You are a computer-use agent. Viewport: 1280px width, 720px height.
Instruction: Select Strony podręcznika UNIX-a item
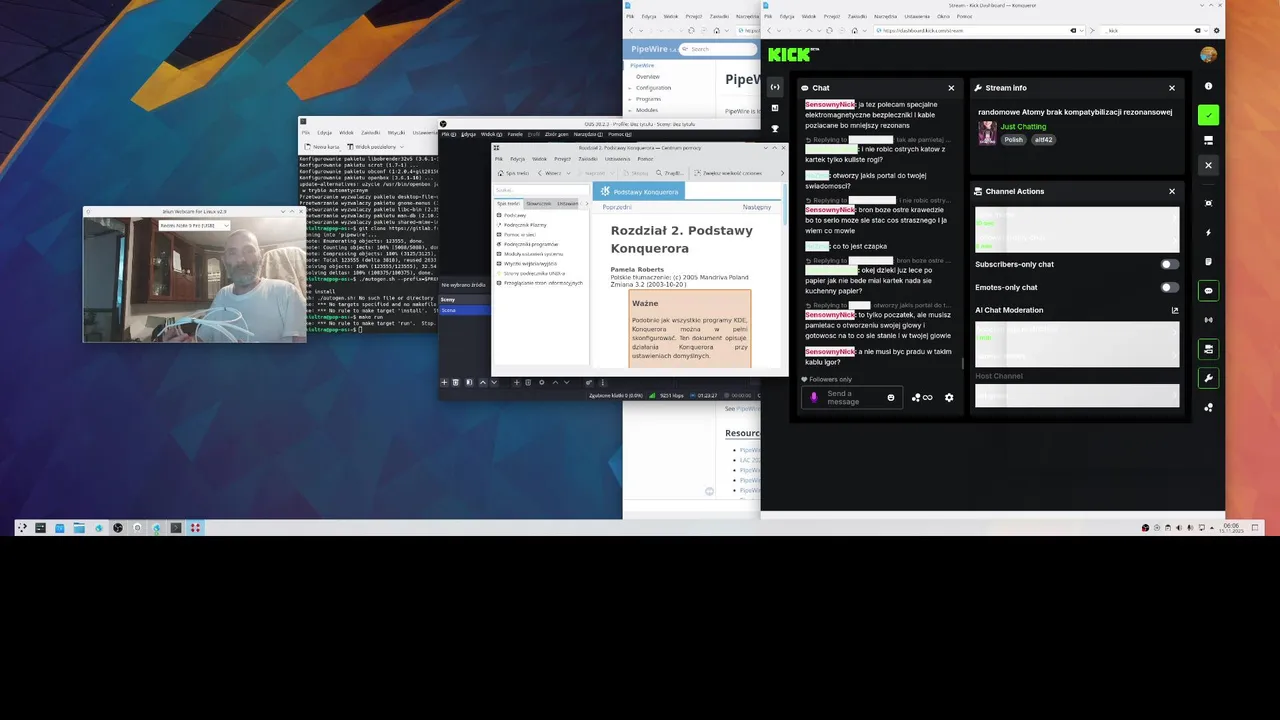click(534, 273)
